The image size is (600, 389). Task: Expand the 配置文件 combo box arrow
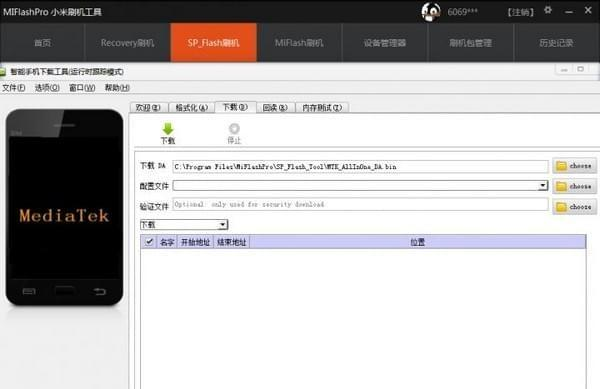[x=543, y=186]
